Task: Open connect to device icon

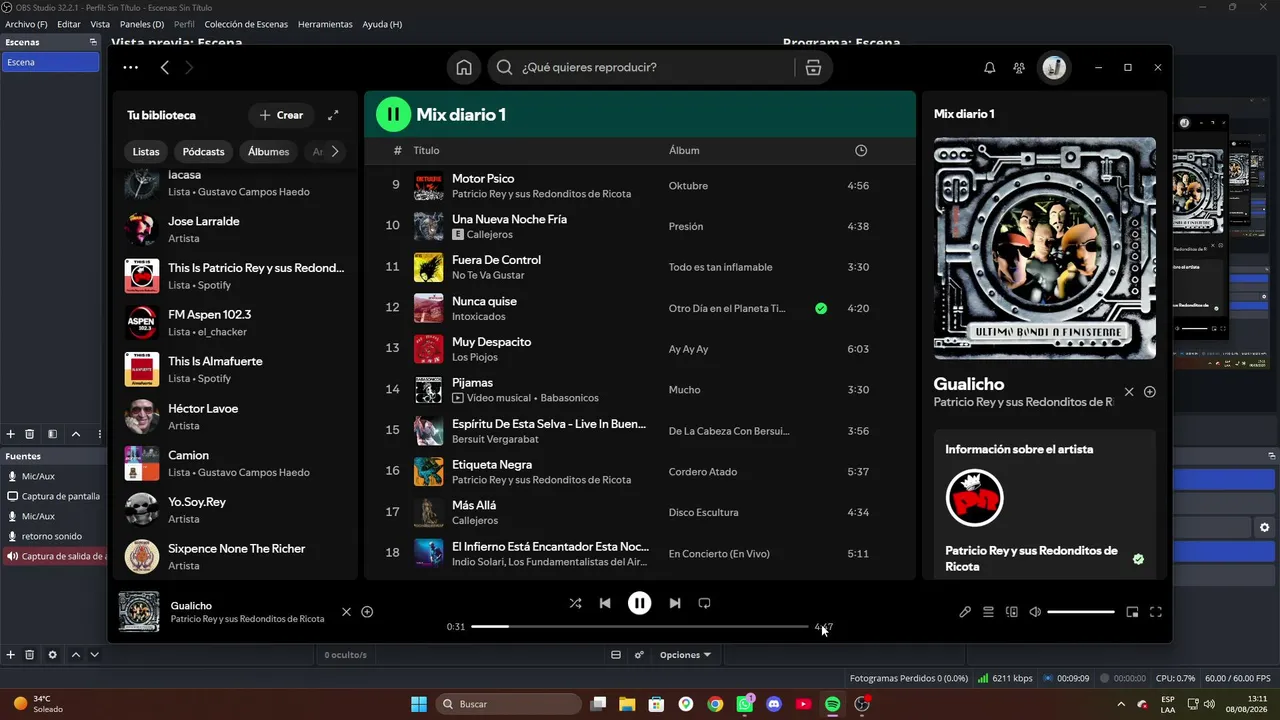Action: [x=1011, y=612]
